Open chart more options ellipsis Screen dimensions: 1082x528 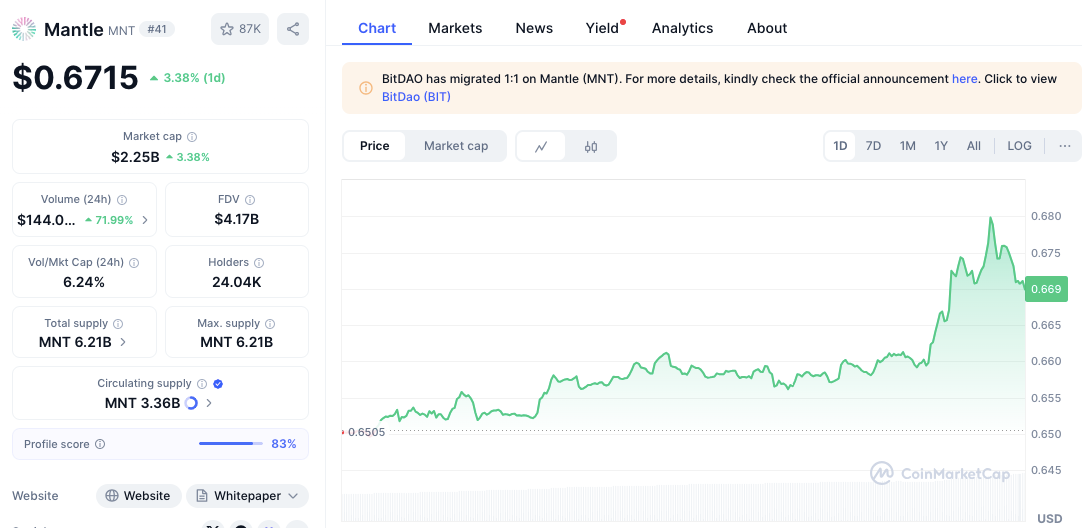(x=1065, y=146)
